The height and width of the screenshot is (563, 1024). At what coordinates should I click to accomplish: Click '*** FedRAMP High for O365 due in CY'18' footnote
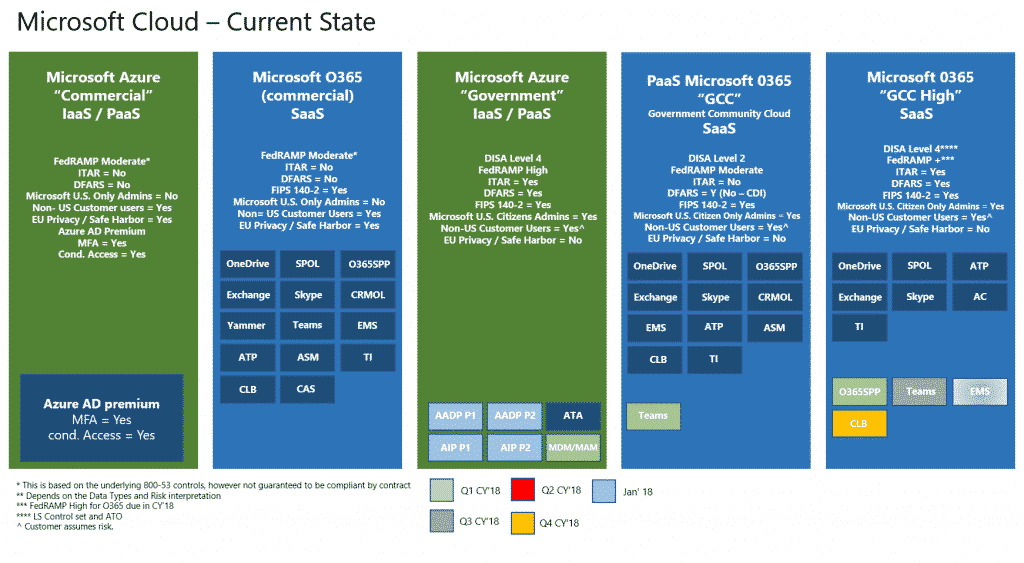pyautogui.click(x=95, y=506)
